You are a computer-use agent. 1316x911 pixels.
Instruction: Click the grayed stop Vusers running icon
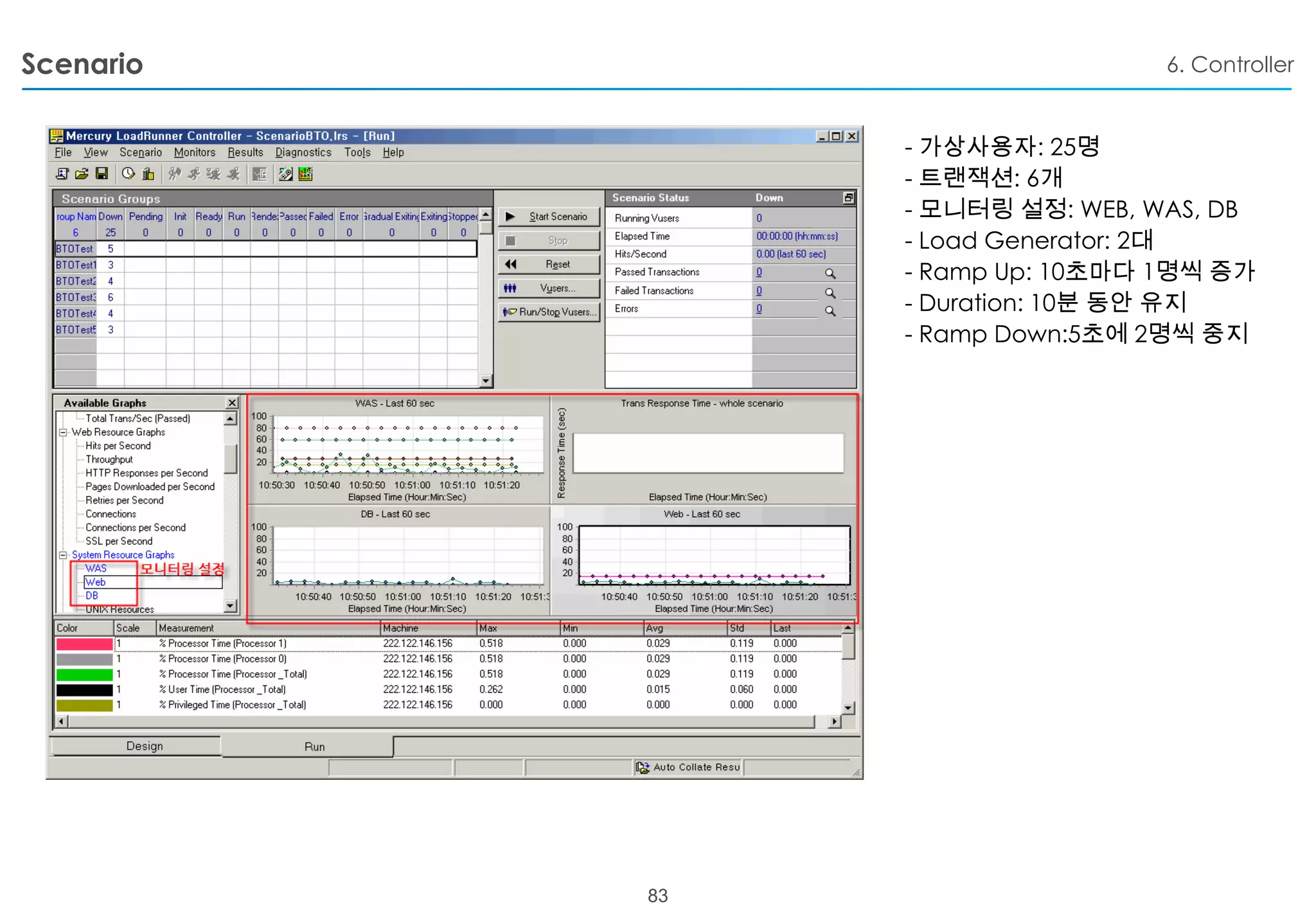coord(233,173)
